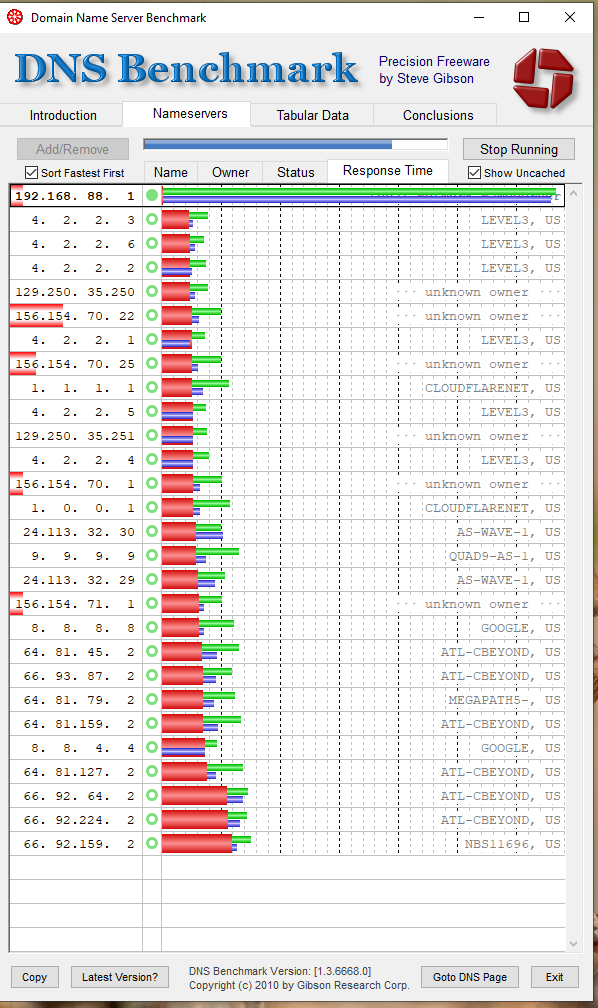This screenshot has width=598, height=1008.
Task: Click the Precision Freeware by Steve Gibson text
Action: 434,70
